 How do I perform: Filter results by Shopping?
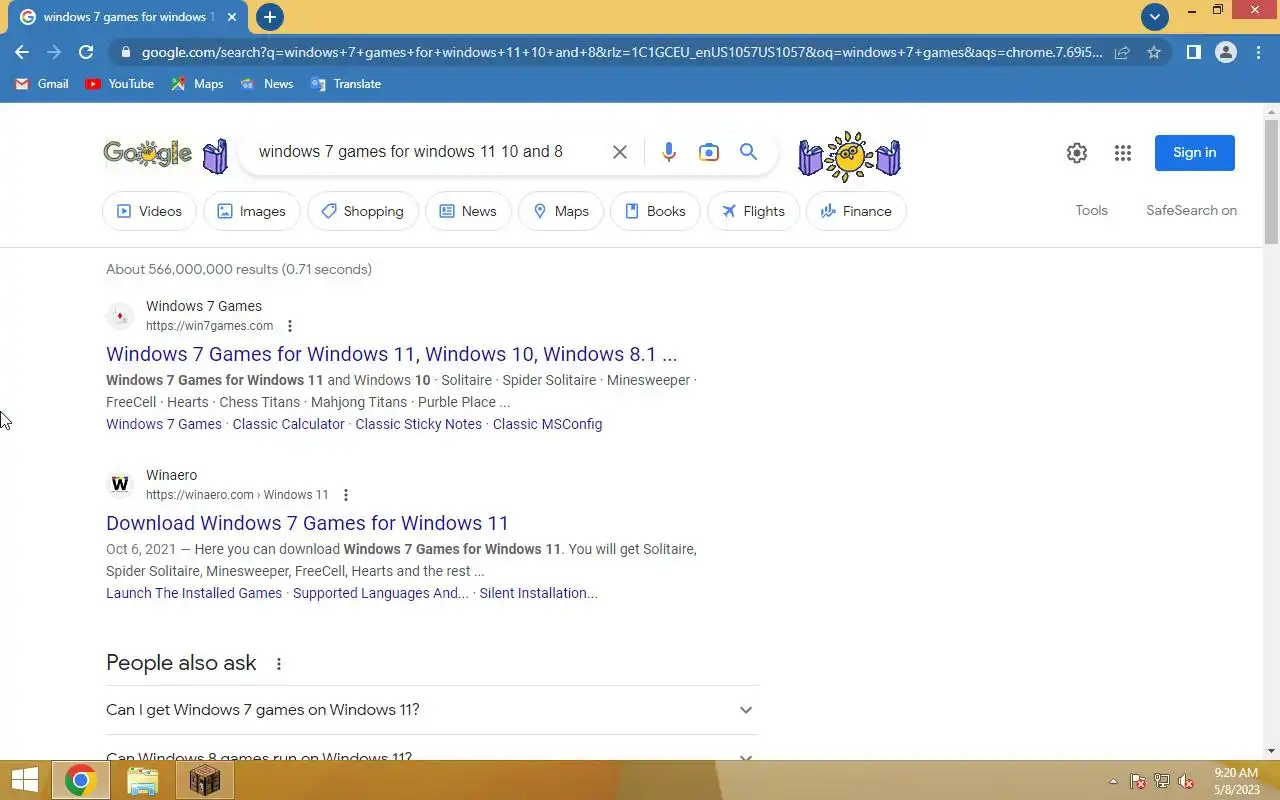click(363, 211)
